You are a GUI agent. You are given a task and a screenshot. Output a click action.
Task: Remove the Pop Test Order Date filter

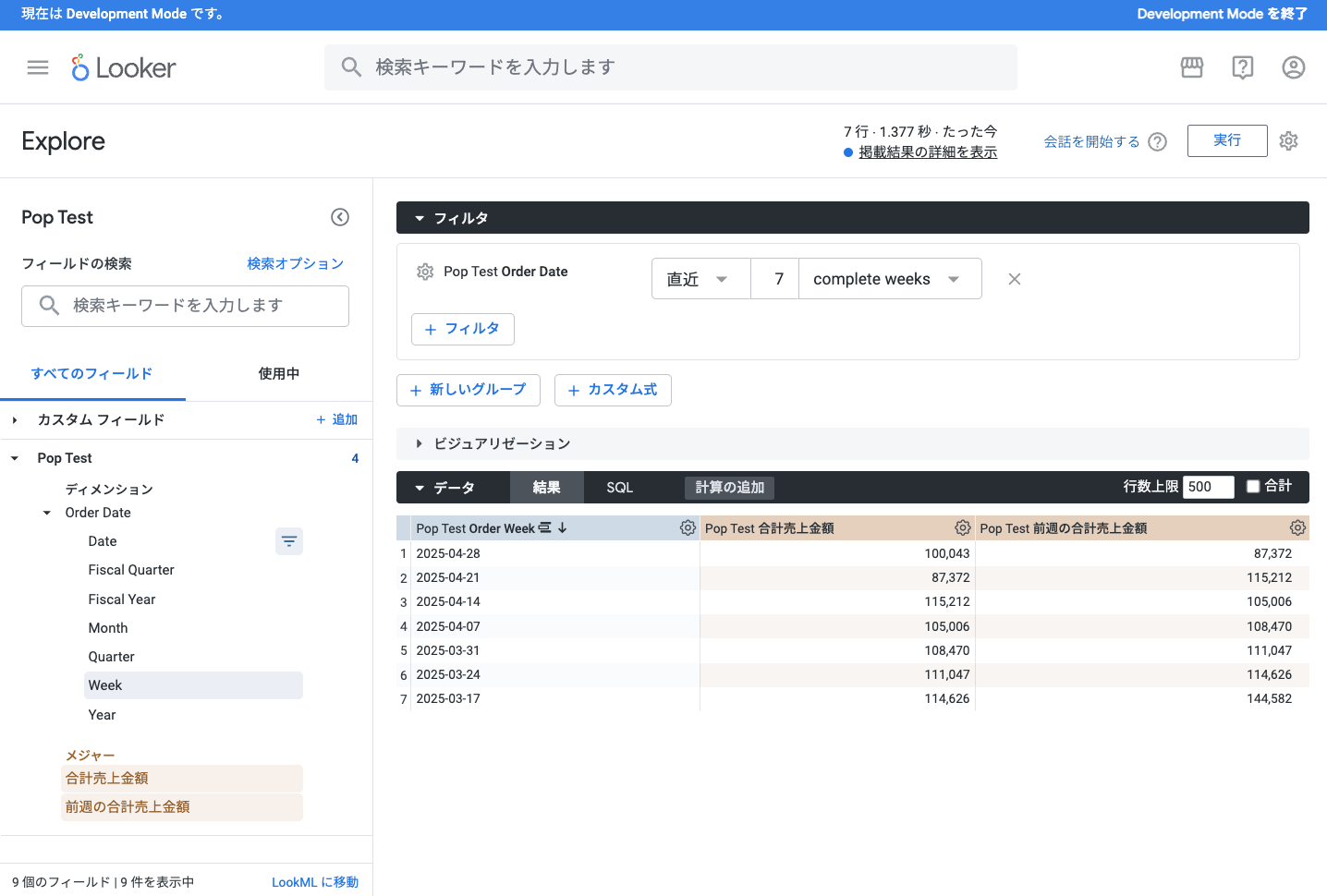pos(1015,279)
